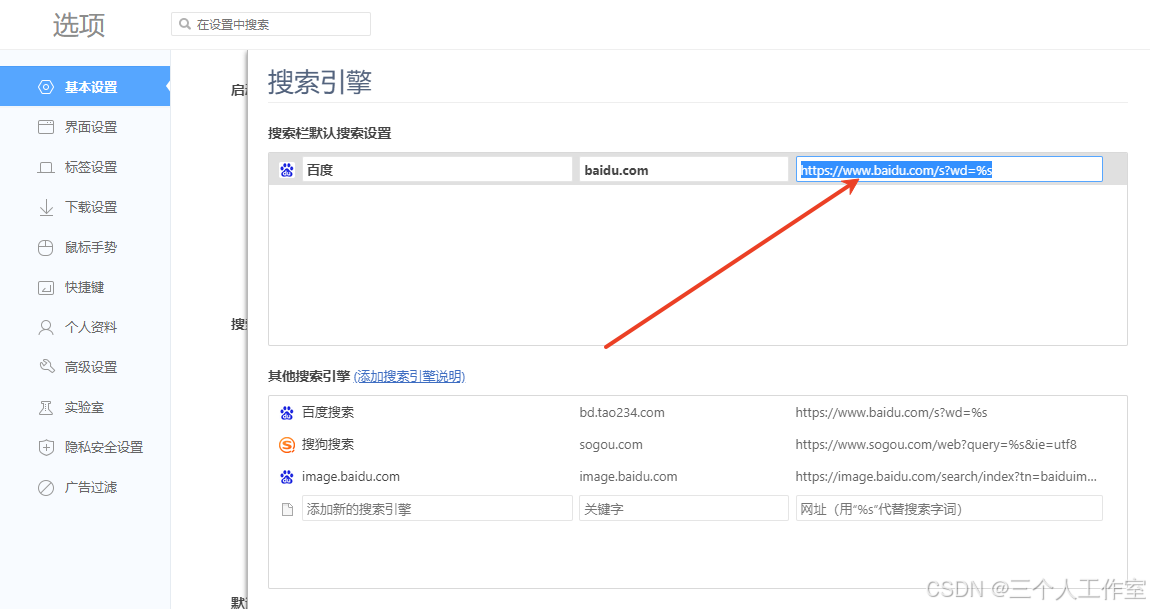Open 隐私安全设置 in sidebar
1150x609 pixels.
point(85,447)
